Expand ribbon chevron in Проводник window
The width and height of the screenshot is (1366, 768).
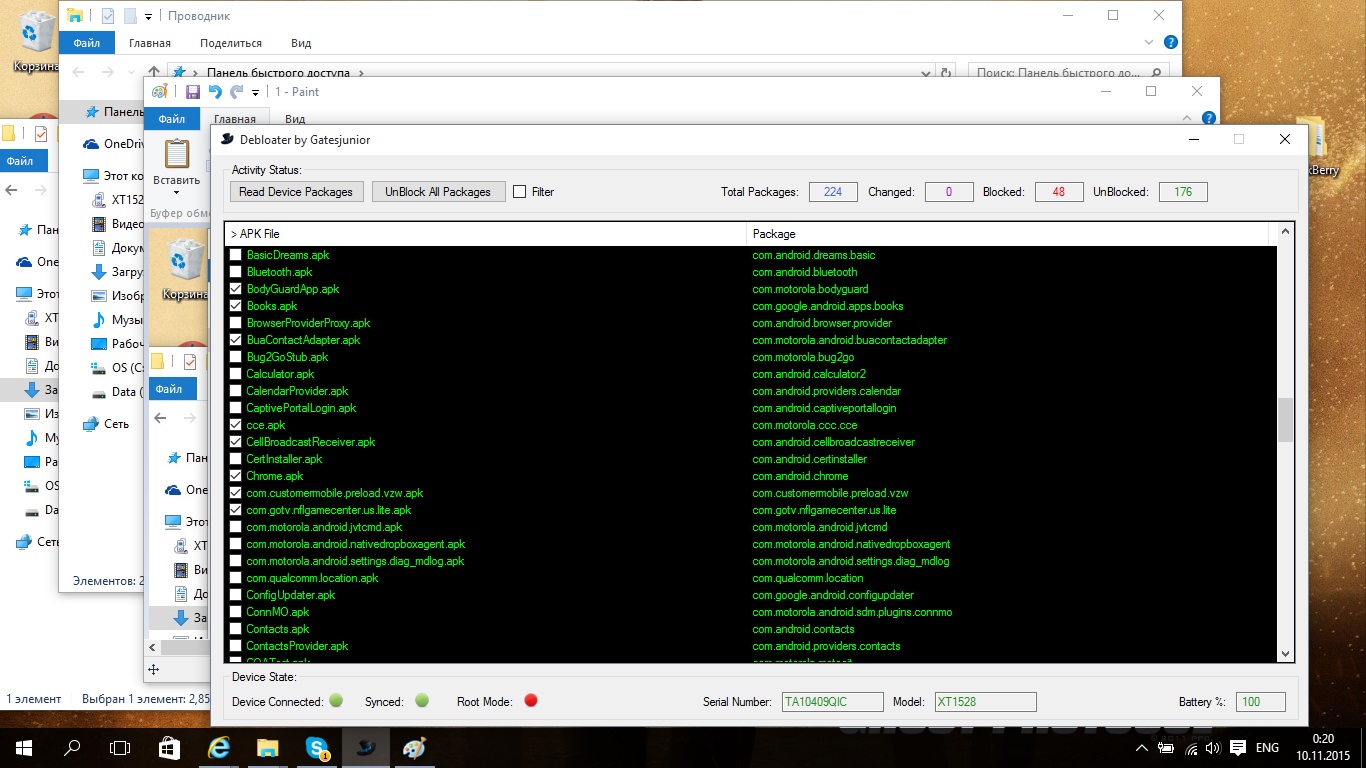pos(1149,43)
